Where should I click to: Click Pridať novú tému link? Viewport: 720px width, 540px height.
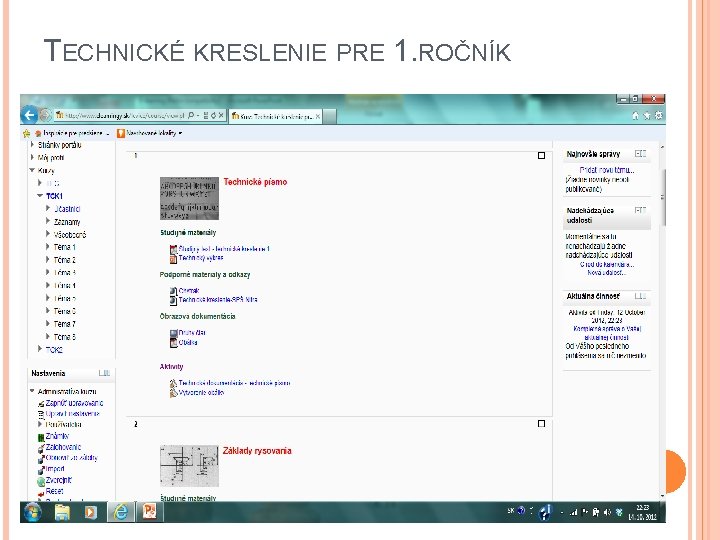pyautogui.click(x=607, y=170)
